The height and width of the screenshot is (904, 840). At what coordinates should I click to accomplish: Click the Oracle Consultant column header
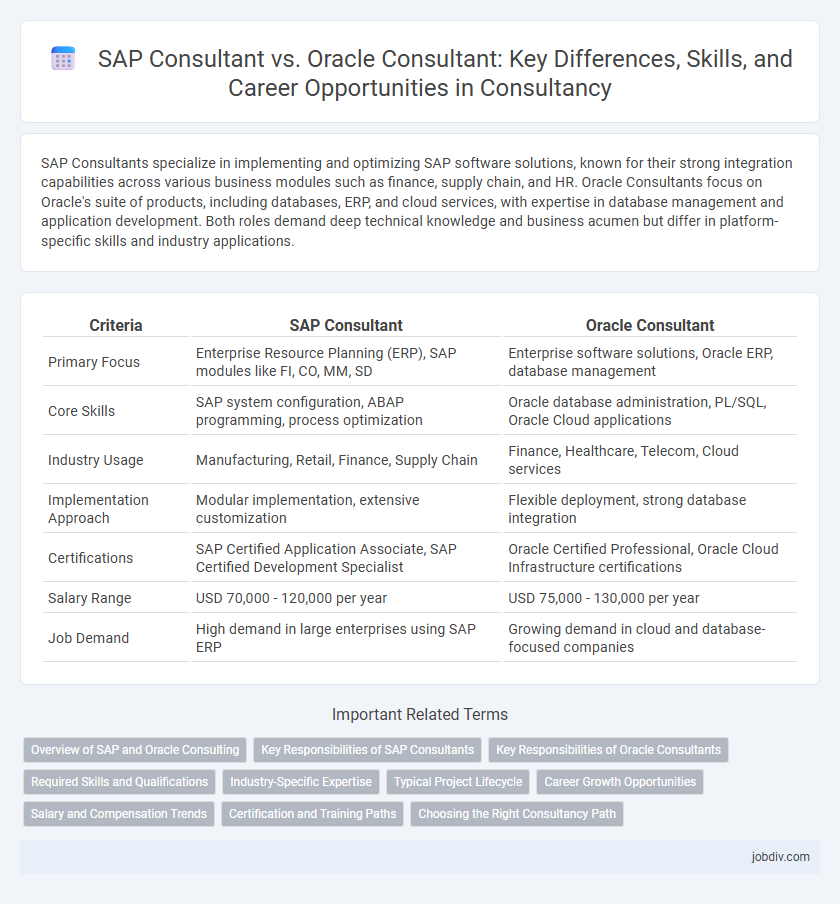(650, 325)
